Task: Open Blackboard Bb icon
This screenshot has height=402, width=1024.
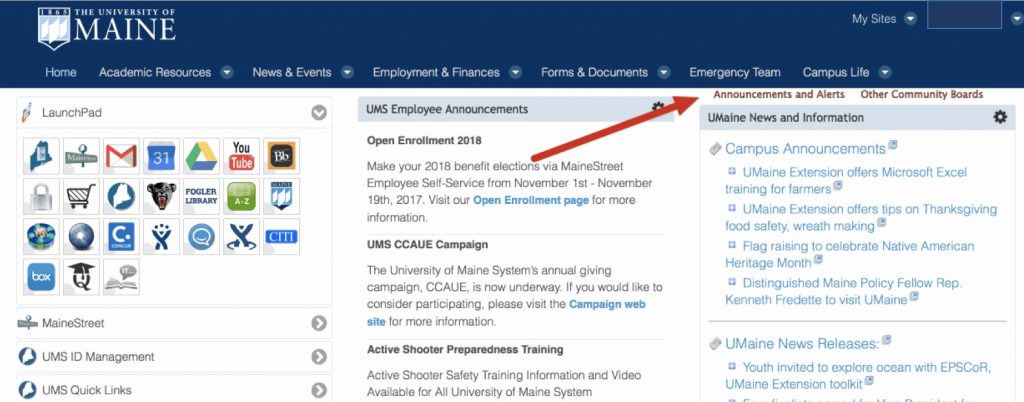Action: coord(281,156)
